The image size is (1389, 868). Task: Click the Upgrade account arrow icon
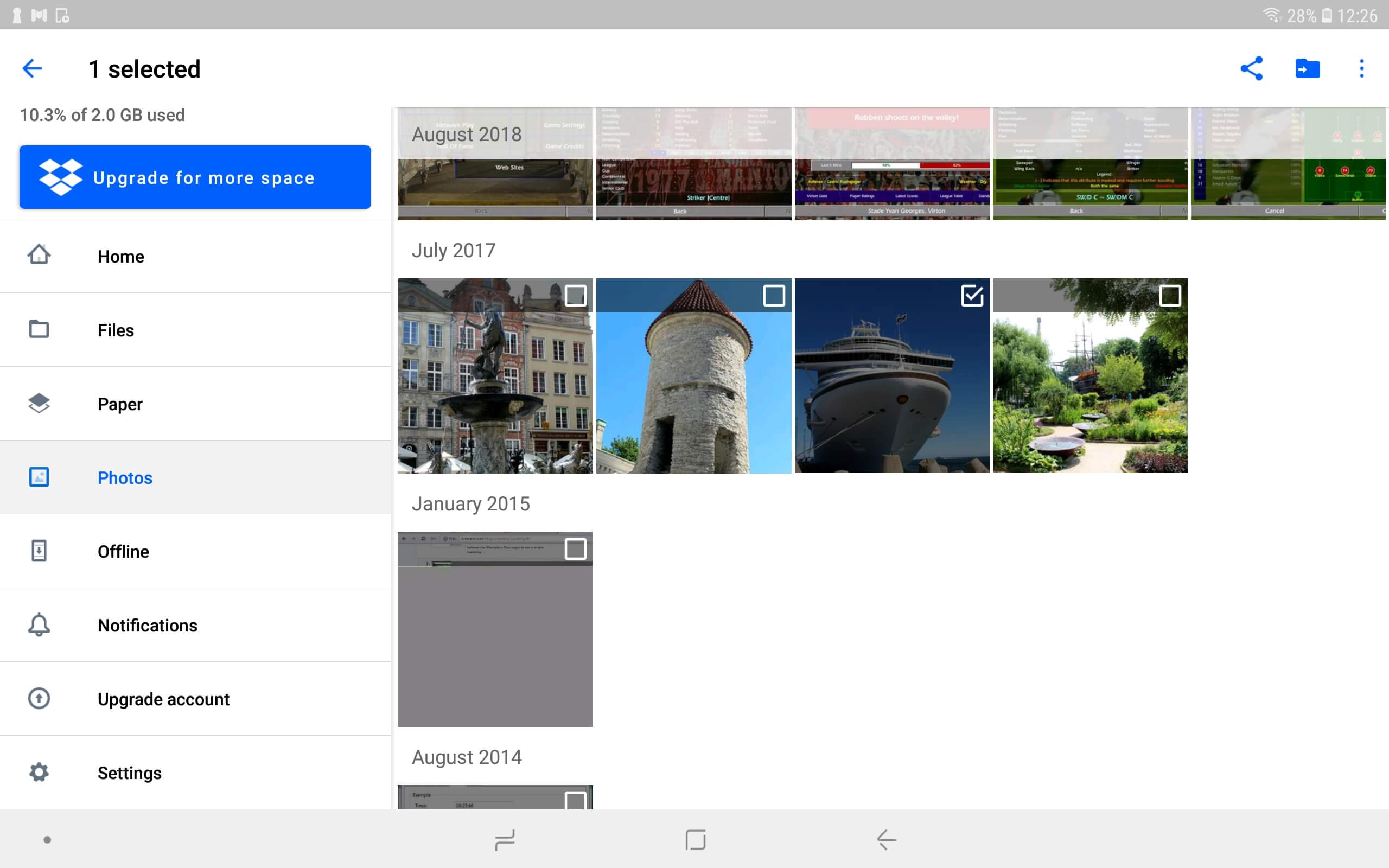[39, 698]
